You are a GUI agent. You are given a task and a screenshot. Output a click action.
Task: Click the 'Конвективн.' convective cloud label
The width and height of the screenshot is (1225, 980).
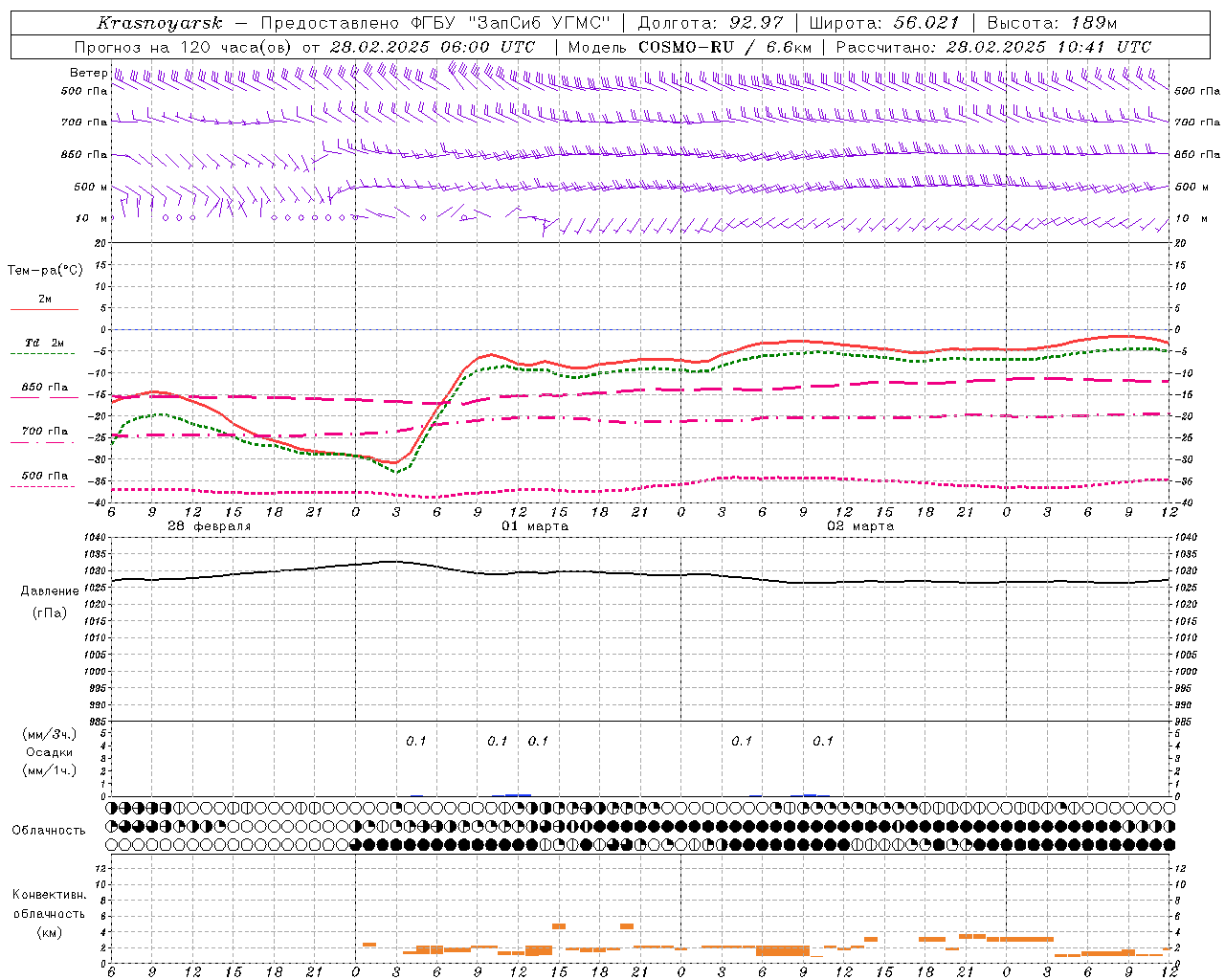coord(49,895)
